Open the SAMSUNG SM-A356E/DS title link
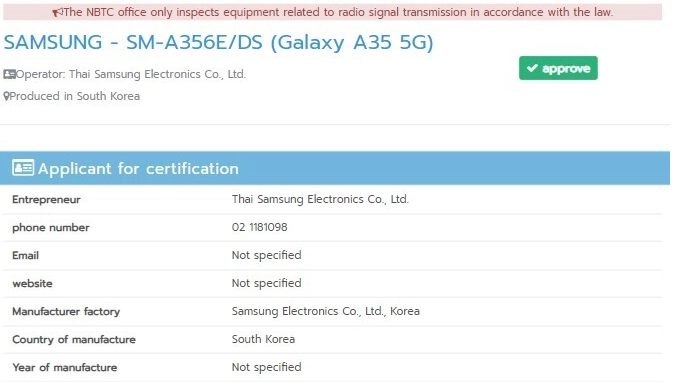 tap(218, 43)
